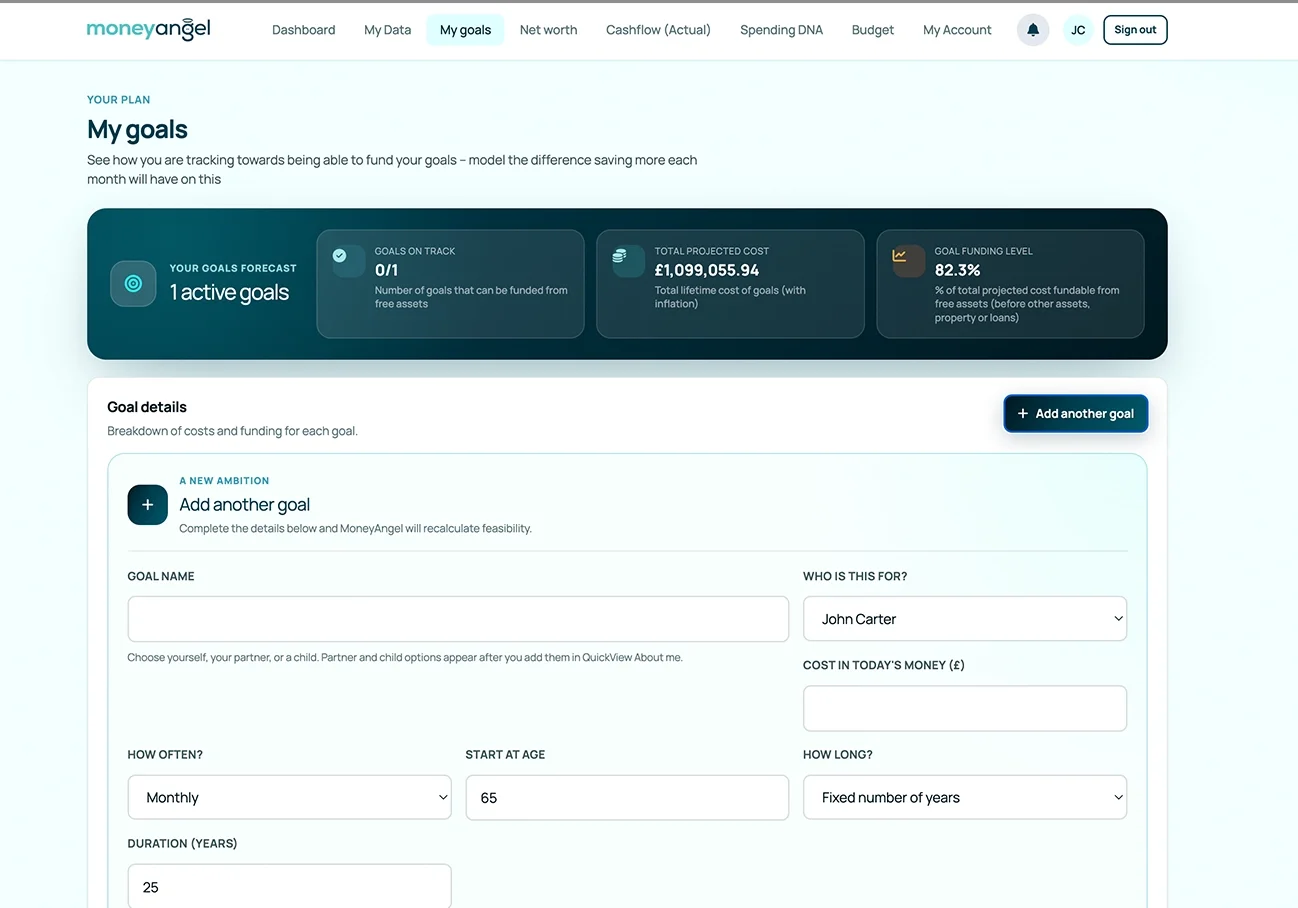This screenshot has height=908, width=1298.
Task: Click the coins icon on Total Projected Cost
Action: click(x=620, y=256)
